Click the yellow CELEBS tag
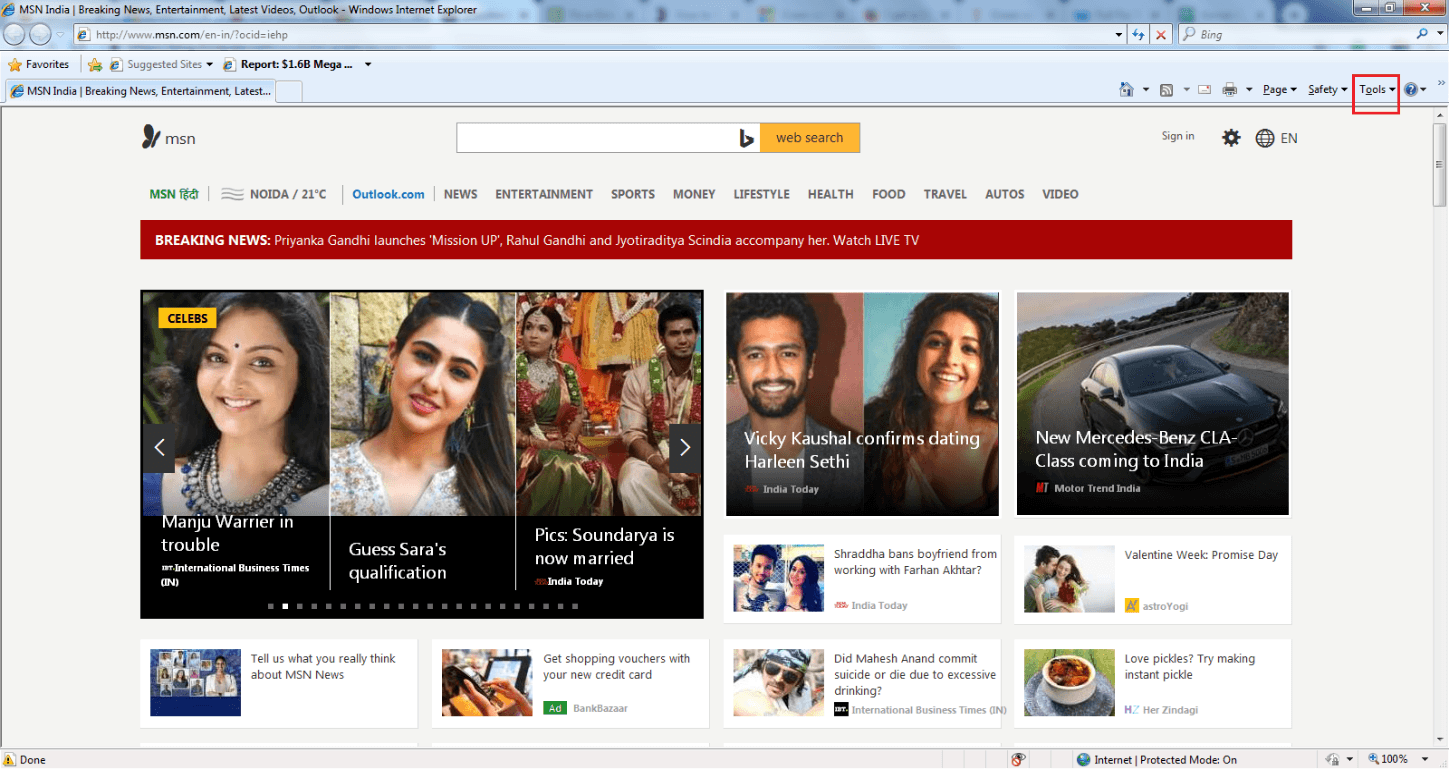This screenshot has width=1449, height=769. tap(187, 318)
